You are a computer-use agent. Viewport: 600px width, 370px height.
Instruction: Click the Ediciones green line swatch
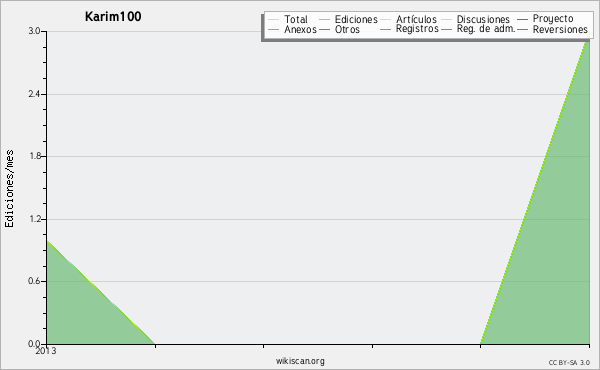coord(324,20)
